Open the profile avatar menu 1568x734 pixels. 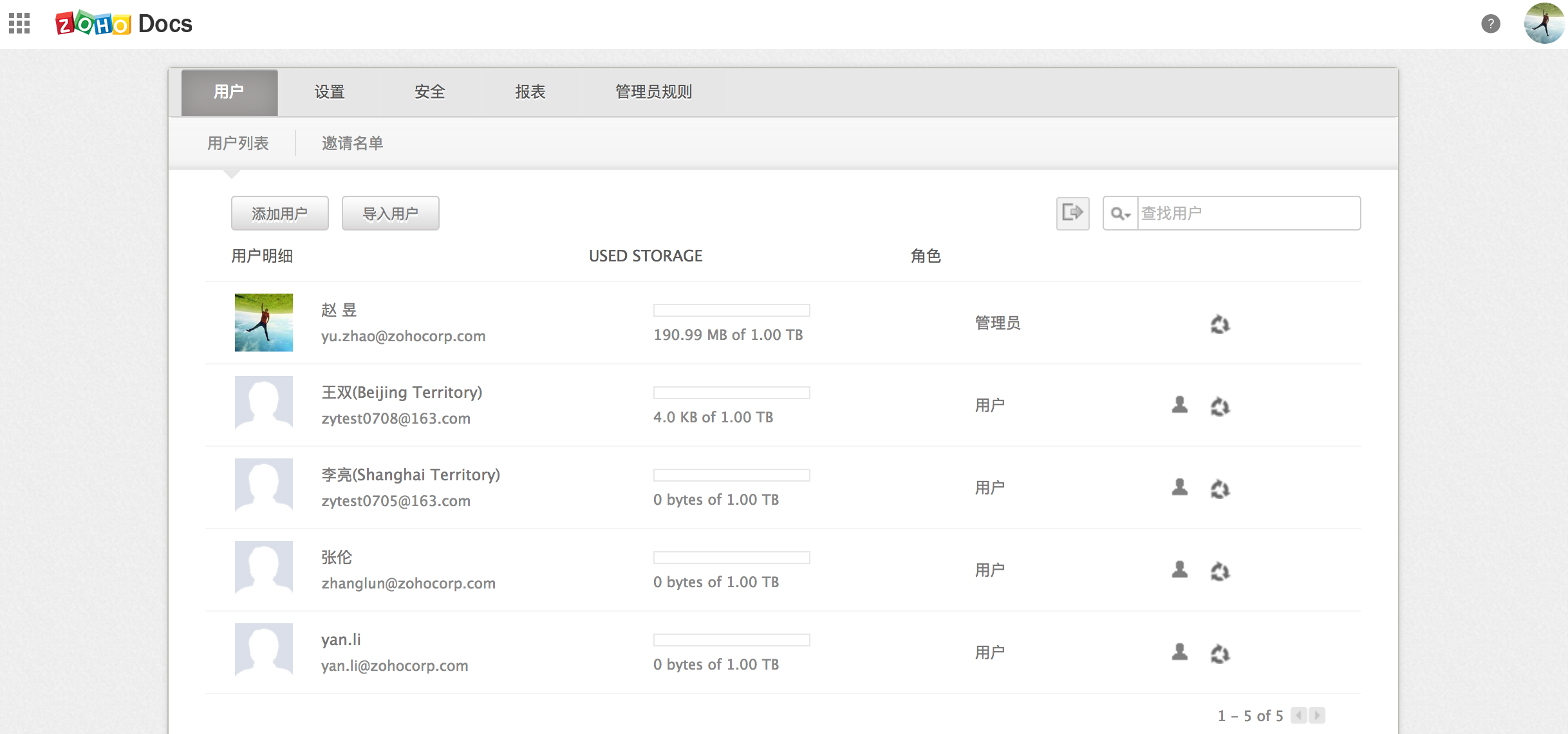tap(1544, 24)
